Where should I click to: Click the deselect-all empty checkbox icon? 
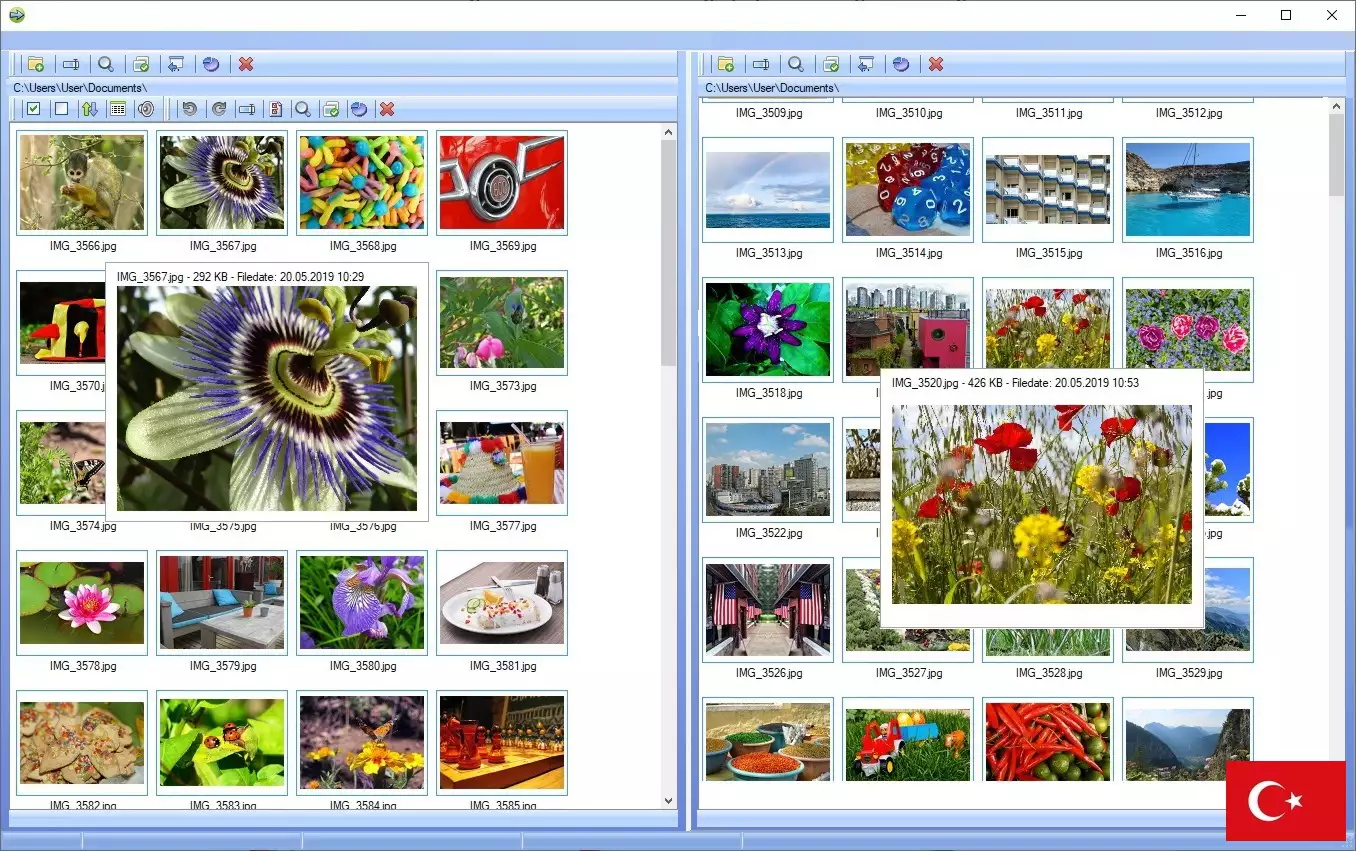coord(61,108)
